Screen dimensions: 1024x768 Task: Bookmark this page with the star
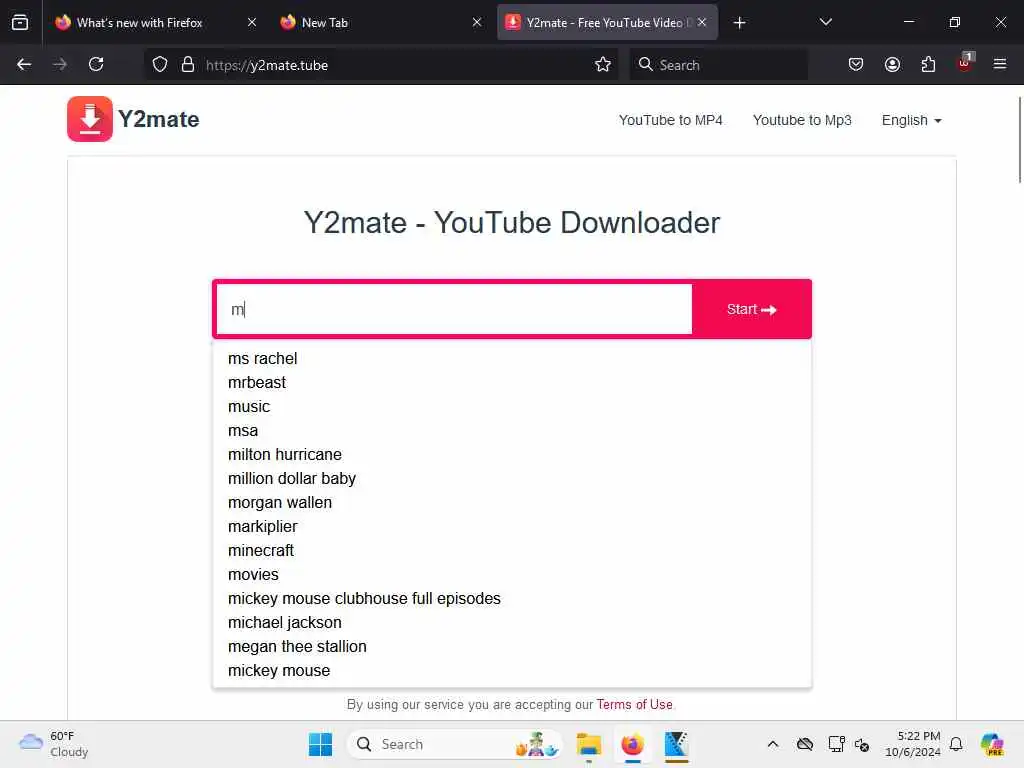pyautogui.click(x=603, y=64)
